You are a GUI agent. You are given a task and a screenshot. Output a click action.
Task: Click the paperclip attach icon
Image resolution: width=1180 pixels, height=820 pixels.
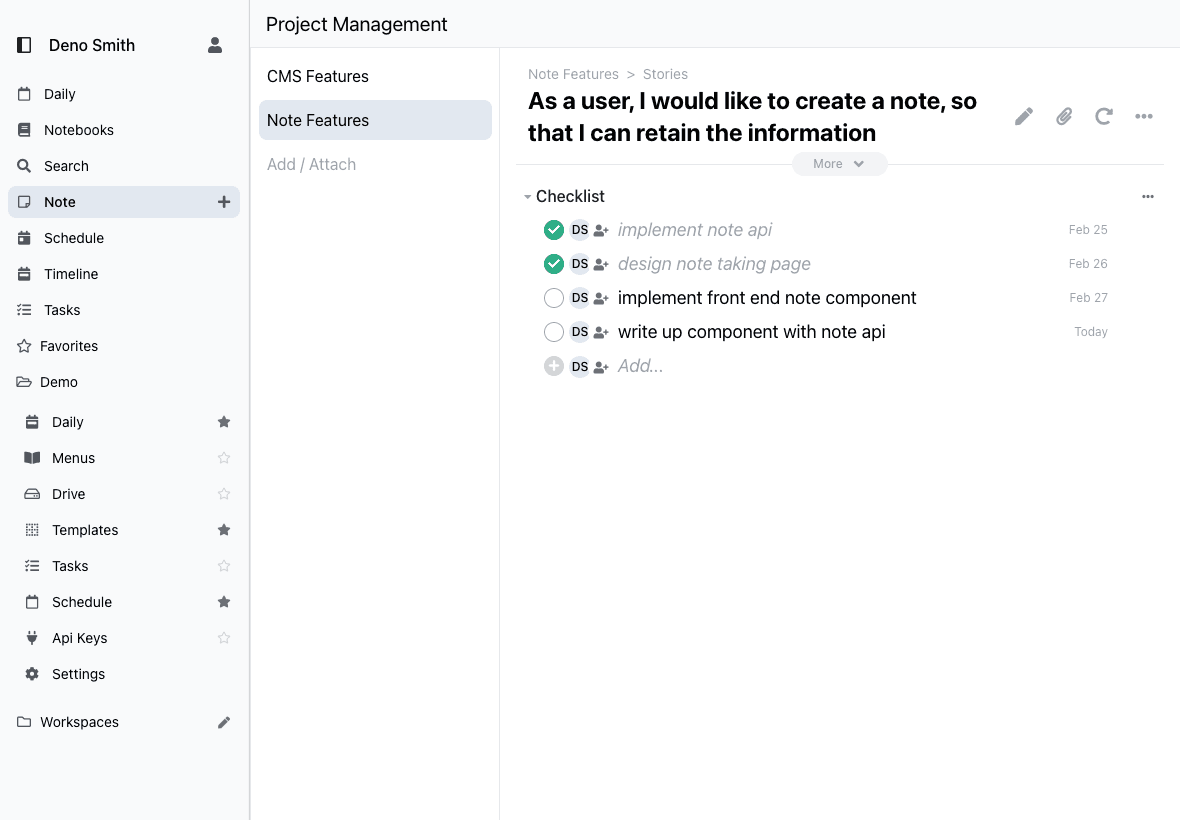coord(1063,116)
